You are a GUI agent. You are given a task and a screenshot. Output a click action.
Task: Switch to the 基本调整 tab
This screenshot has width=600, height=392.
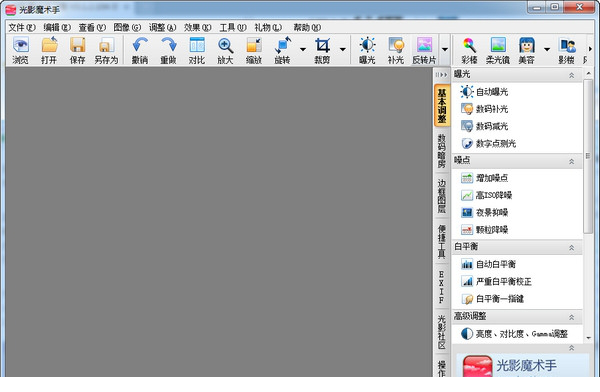pyautogui.click(x=442, y=105)
